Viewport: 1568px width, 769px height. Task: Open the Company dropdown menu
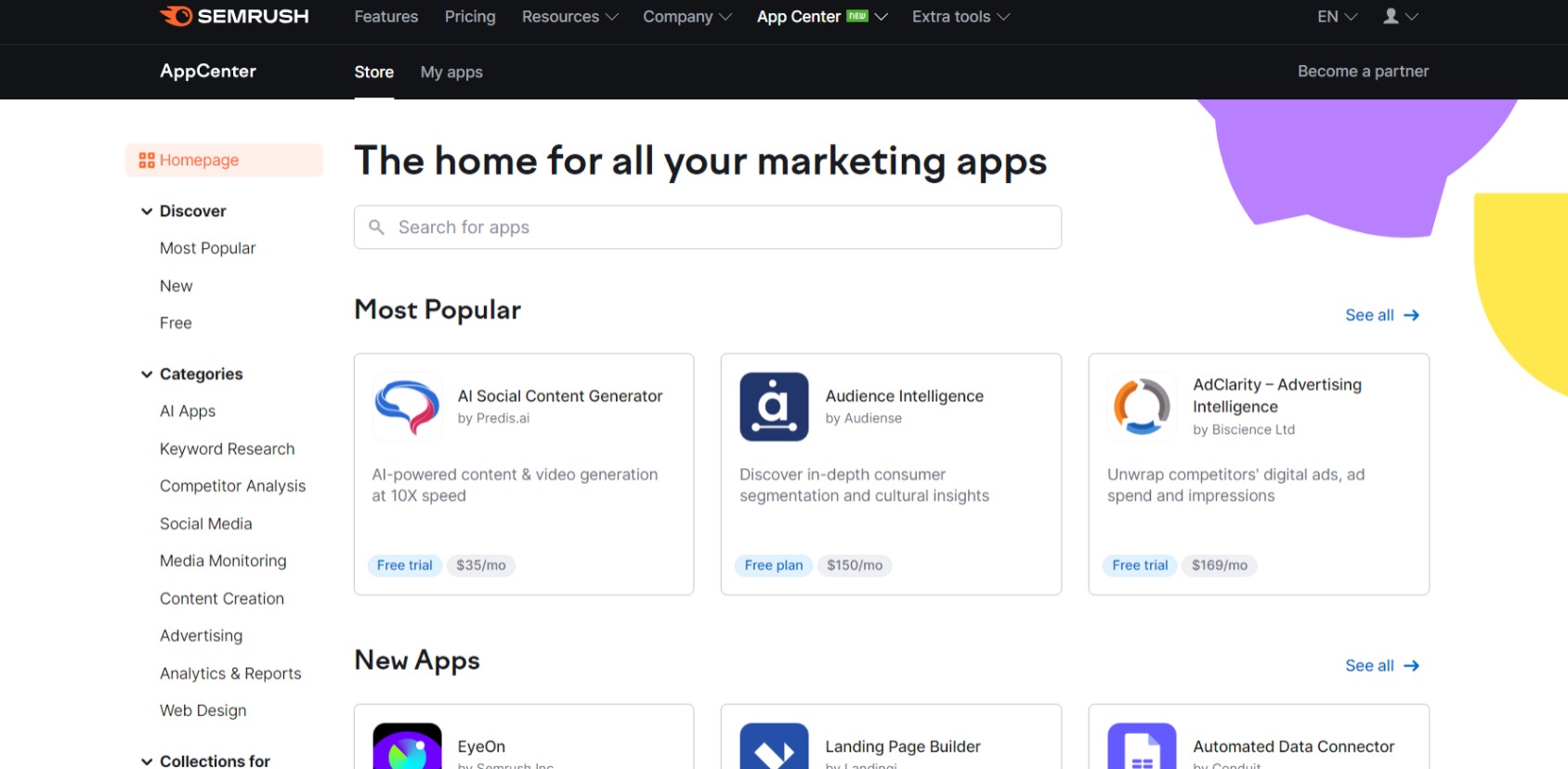click(687, 17)
